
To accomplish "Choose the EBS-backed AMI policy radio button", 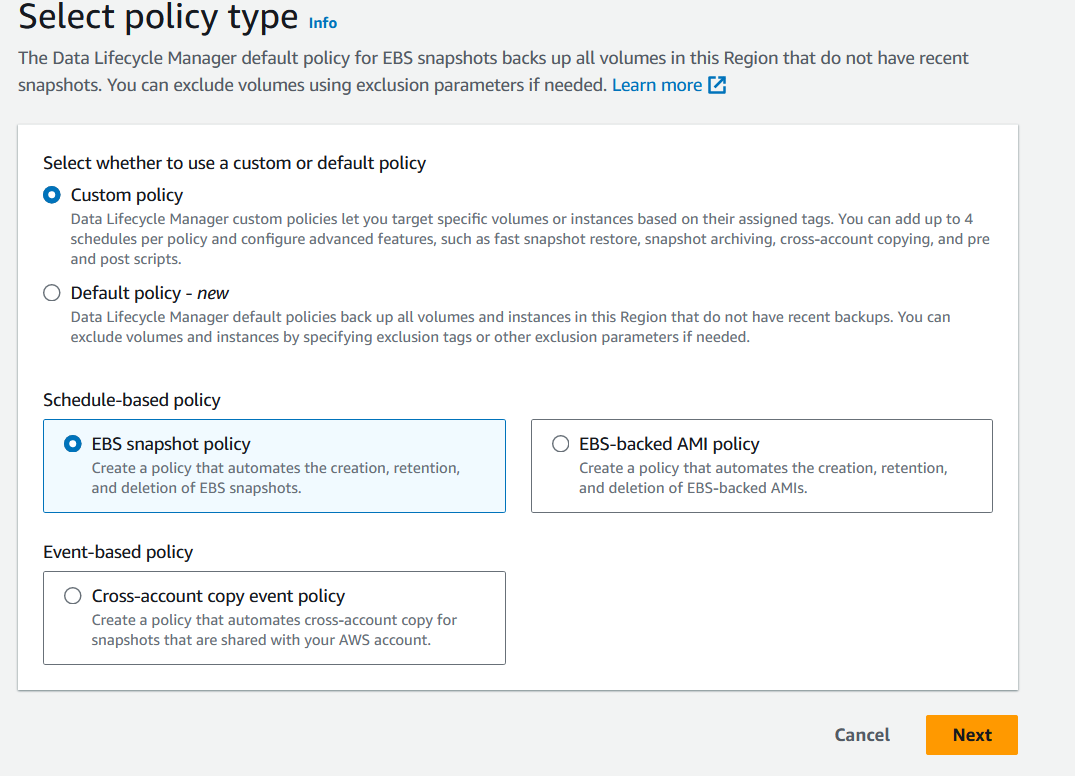I will tap(560, 444).
